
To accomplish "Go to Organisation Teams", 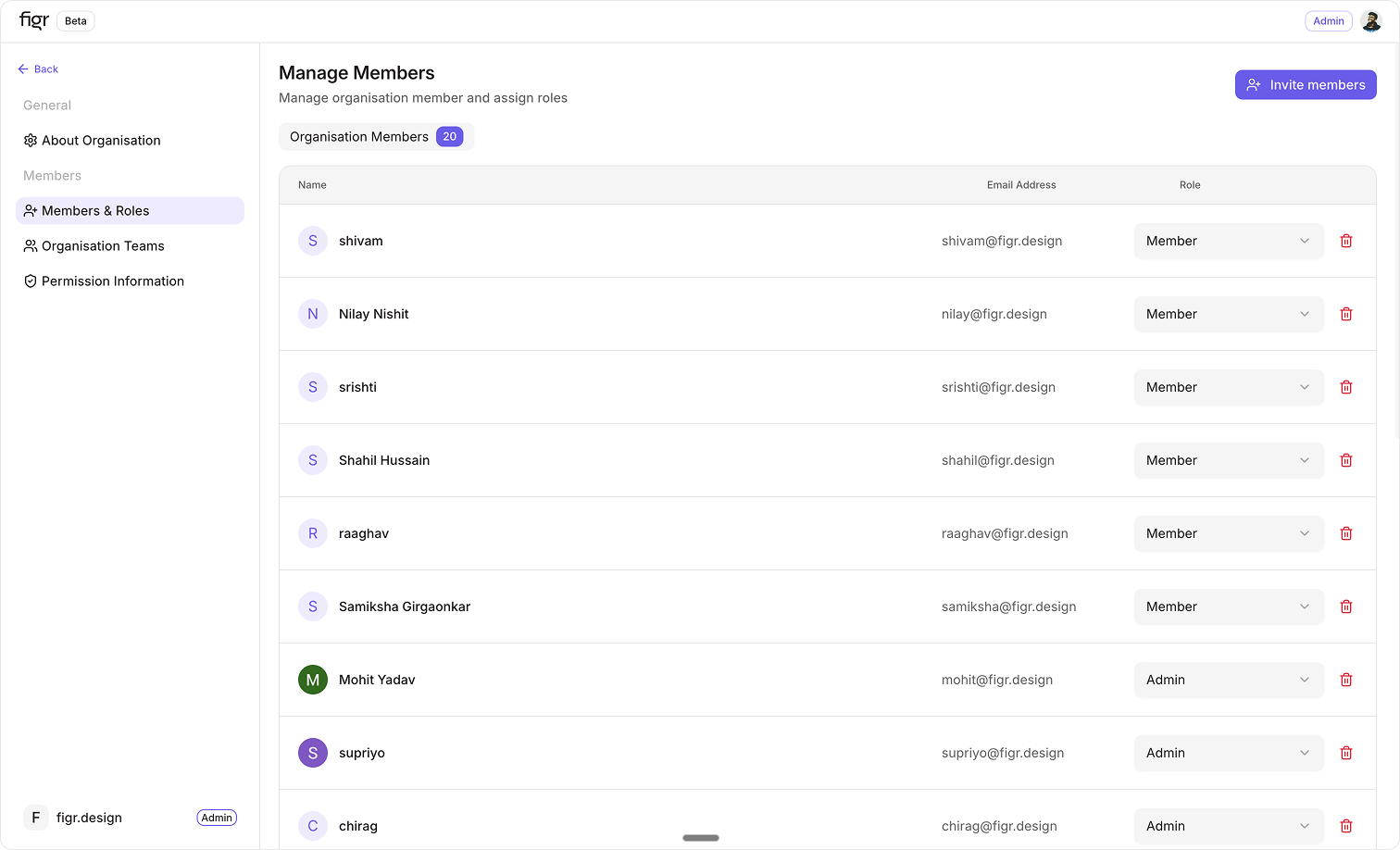I will [130, 246].
